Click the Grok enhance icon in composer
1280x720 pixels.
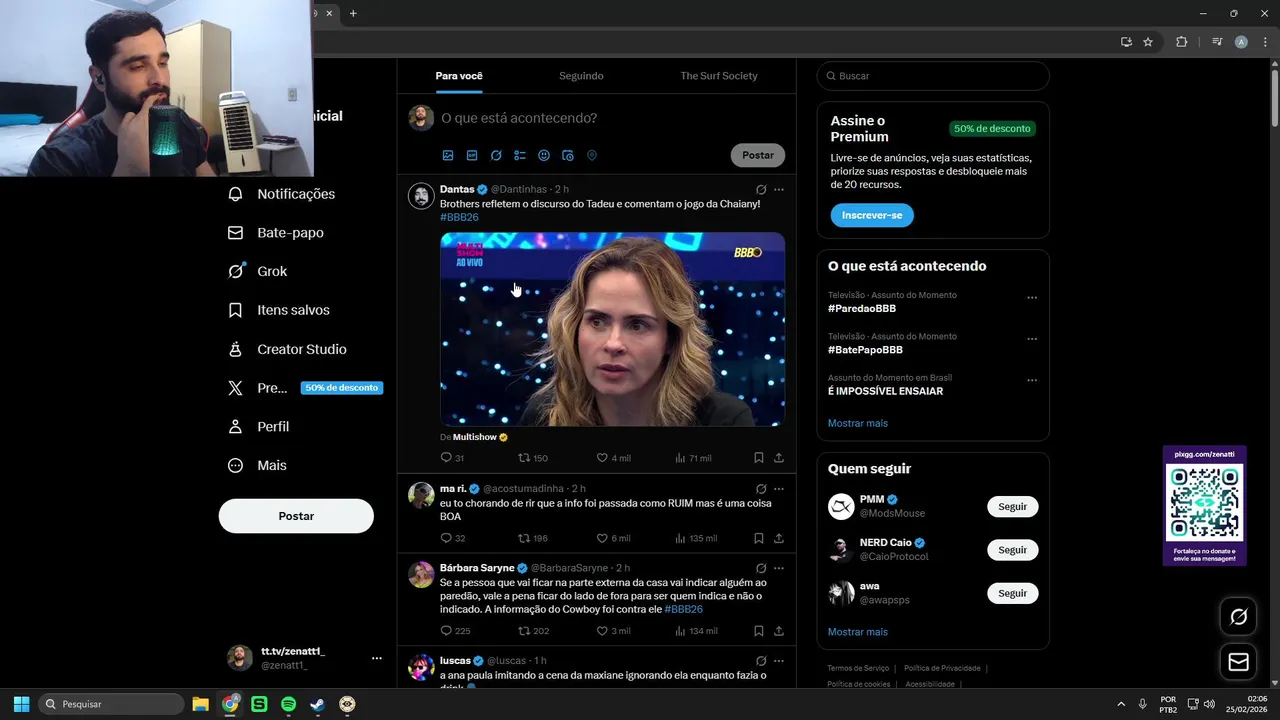coord(496,155)
